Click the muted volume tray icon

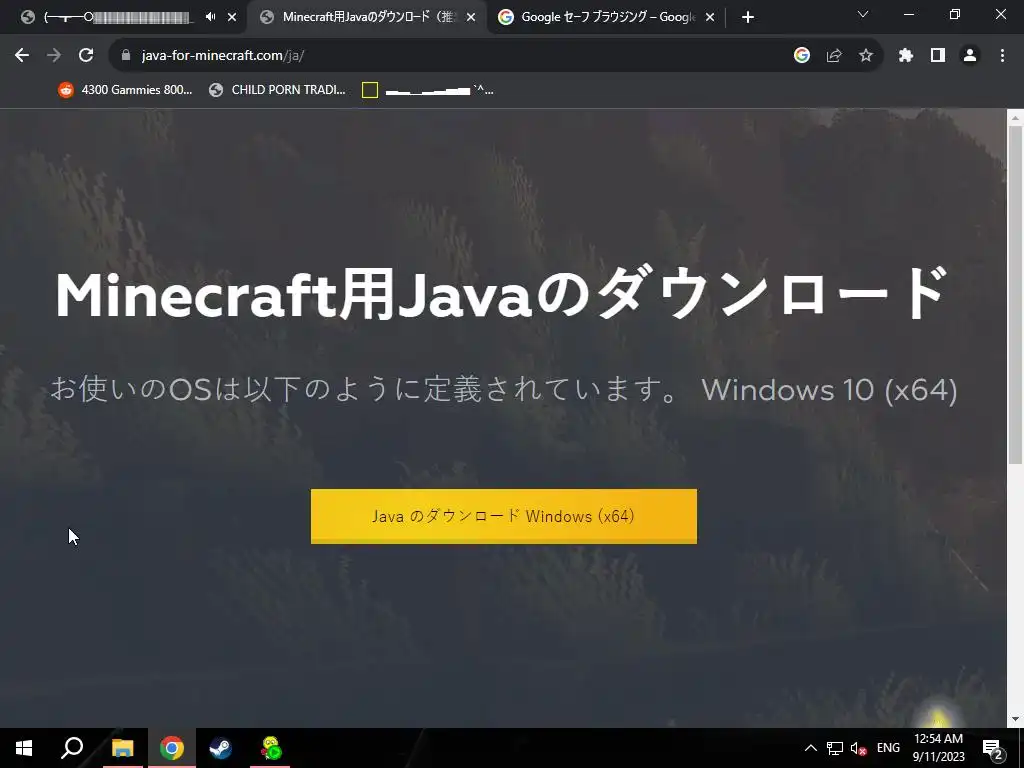pyautogui.click(x=858, y=748)
